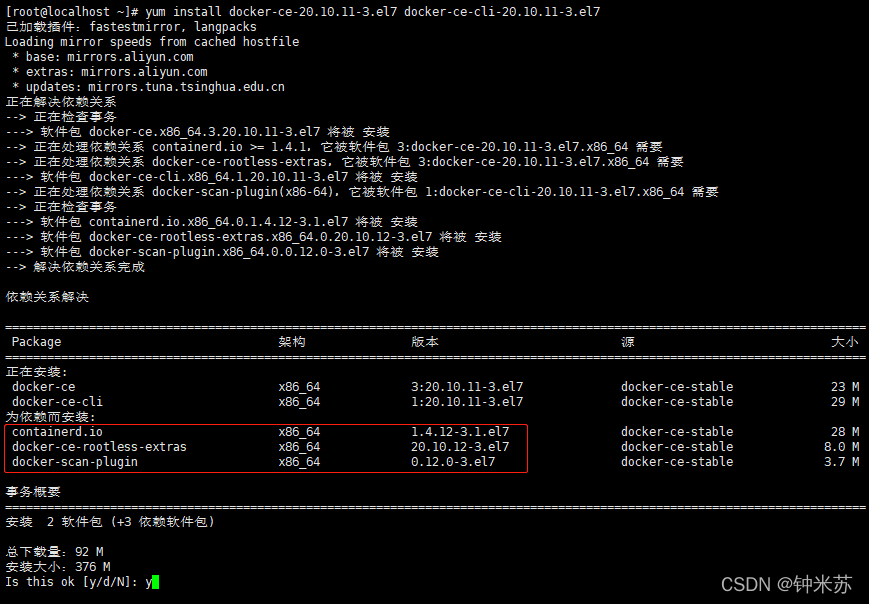Select the containerd.io.x86_64.0.1.4.12-3.1.el7 将被 安装 line
Viewport: 869px width, 604px height.
point(212,222)
